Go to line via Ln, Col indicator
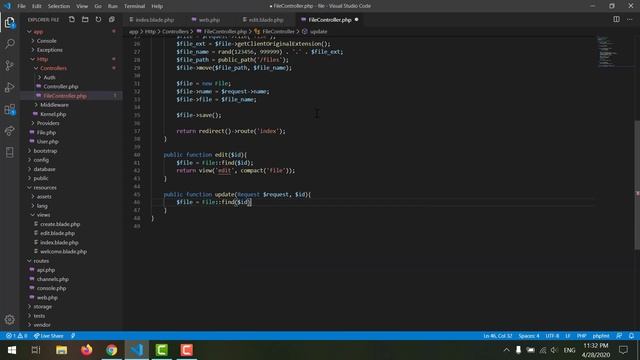640x360 pixels. tap(498, 336)
